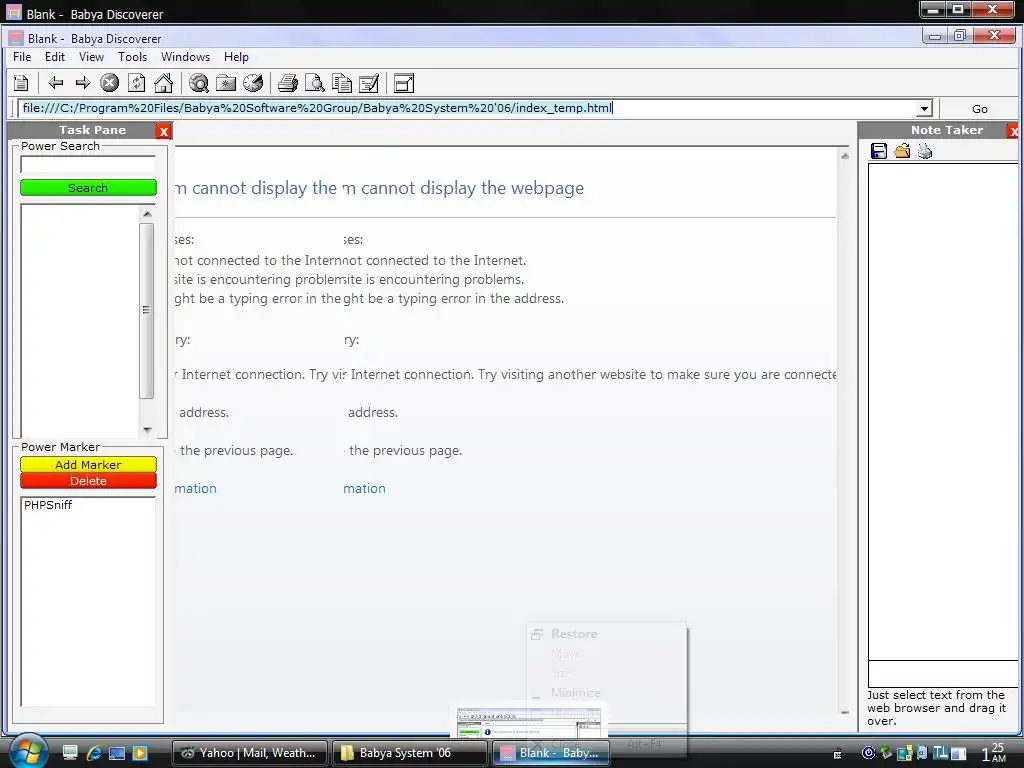Viewport: 1024px width, 768px height.
Task: Click the Note Taker text area
Action: point(942,411)
